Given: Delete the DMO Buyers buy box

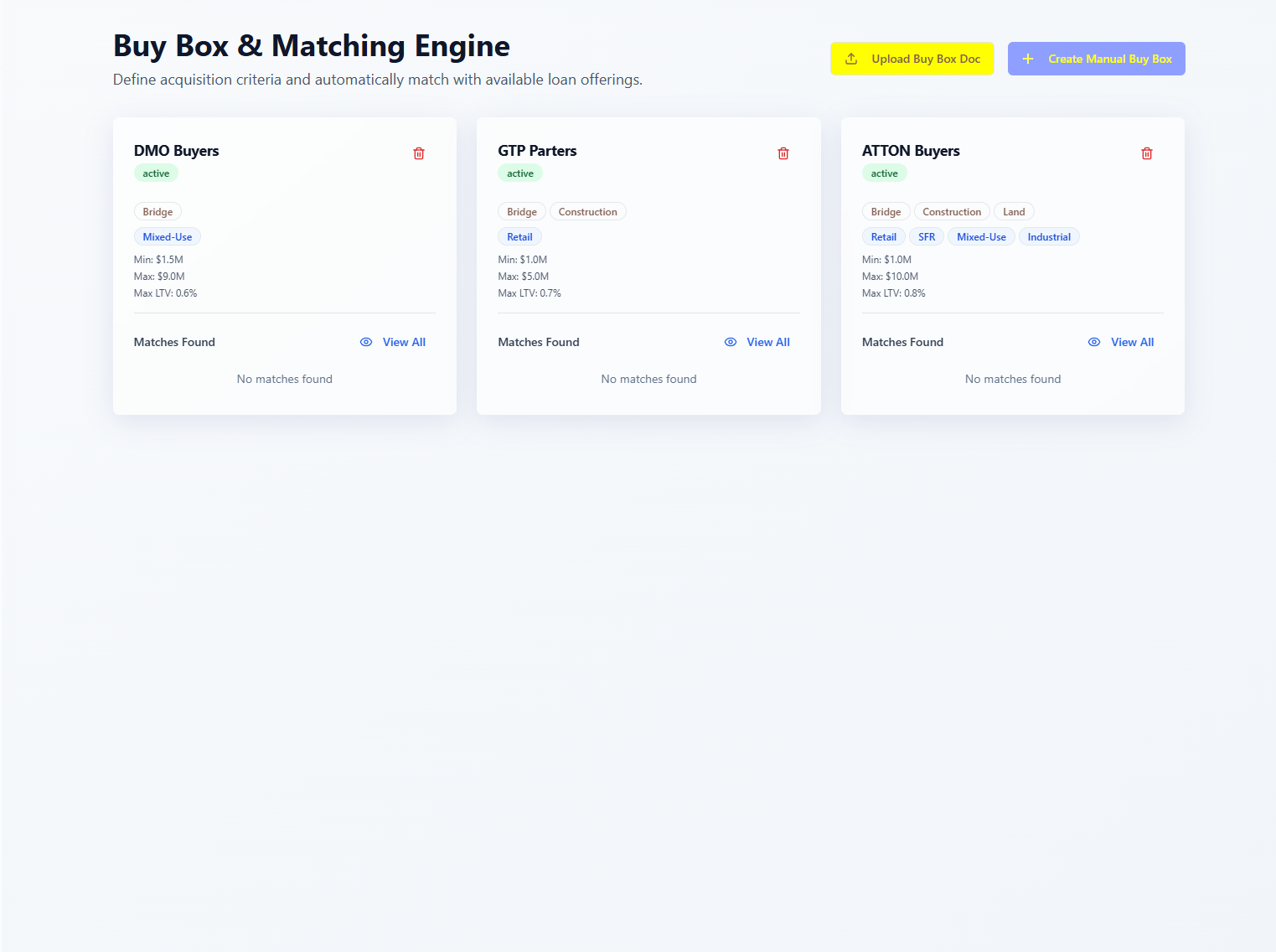Looking at the screenshot, I should point(419,153).
